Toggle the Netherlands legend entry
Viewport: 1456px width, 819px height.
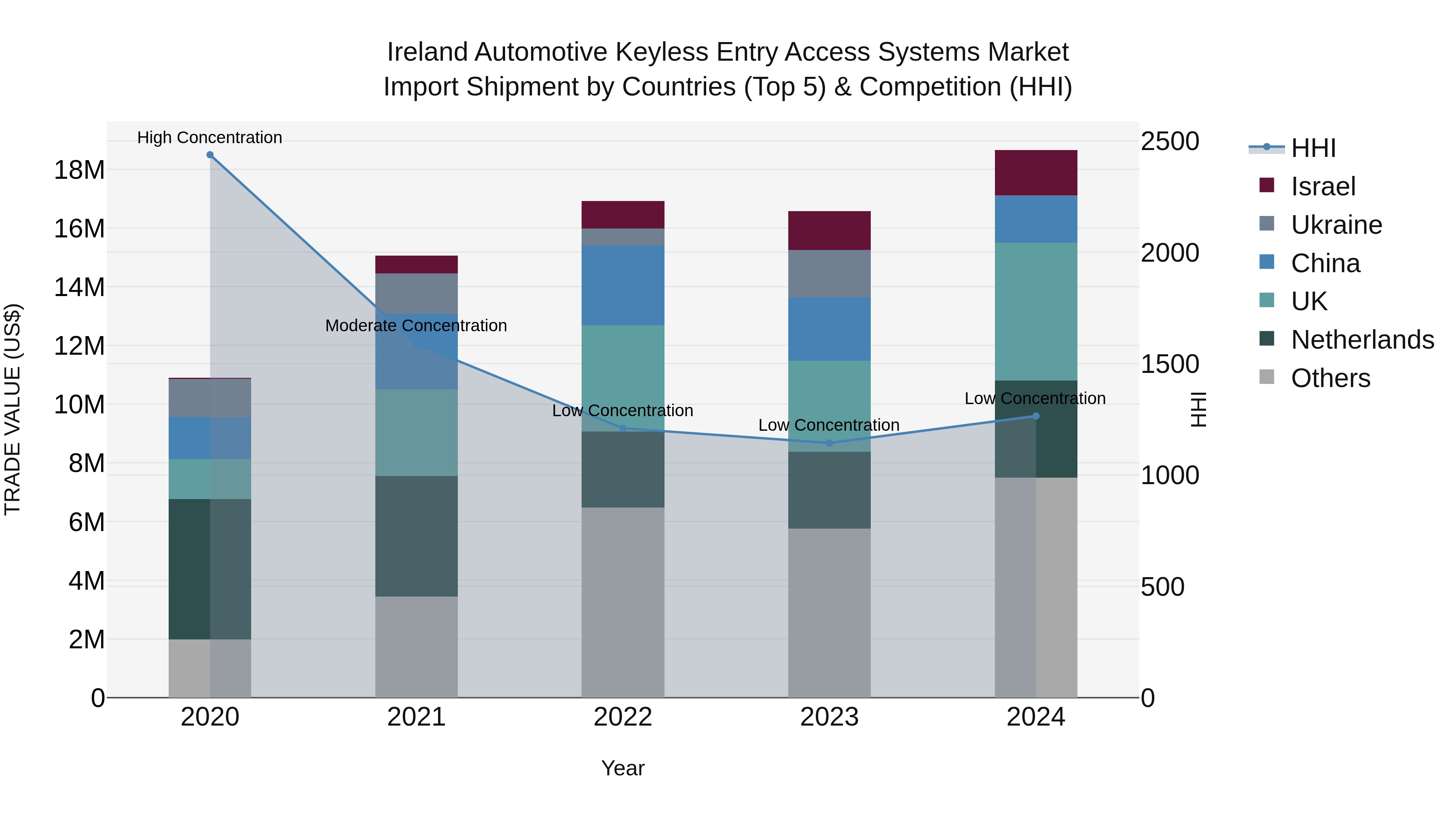pyautogui.click(x=1346, y=339)
